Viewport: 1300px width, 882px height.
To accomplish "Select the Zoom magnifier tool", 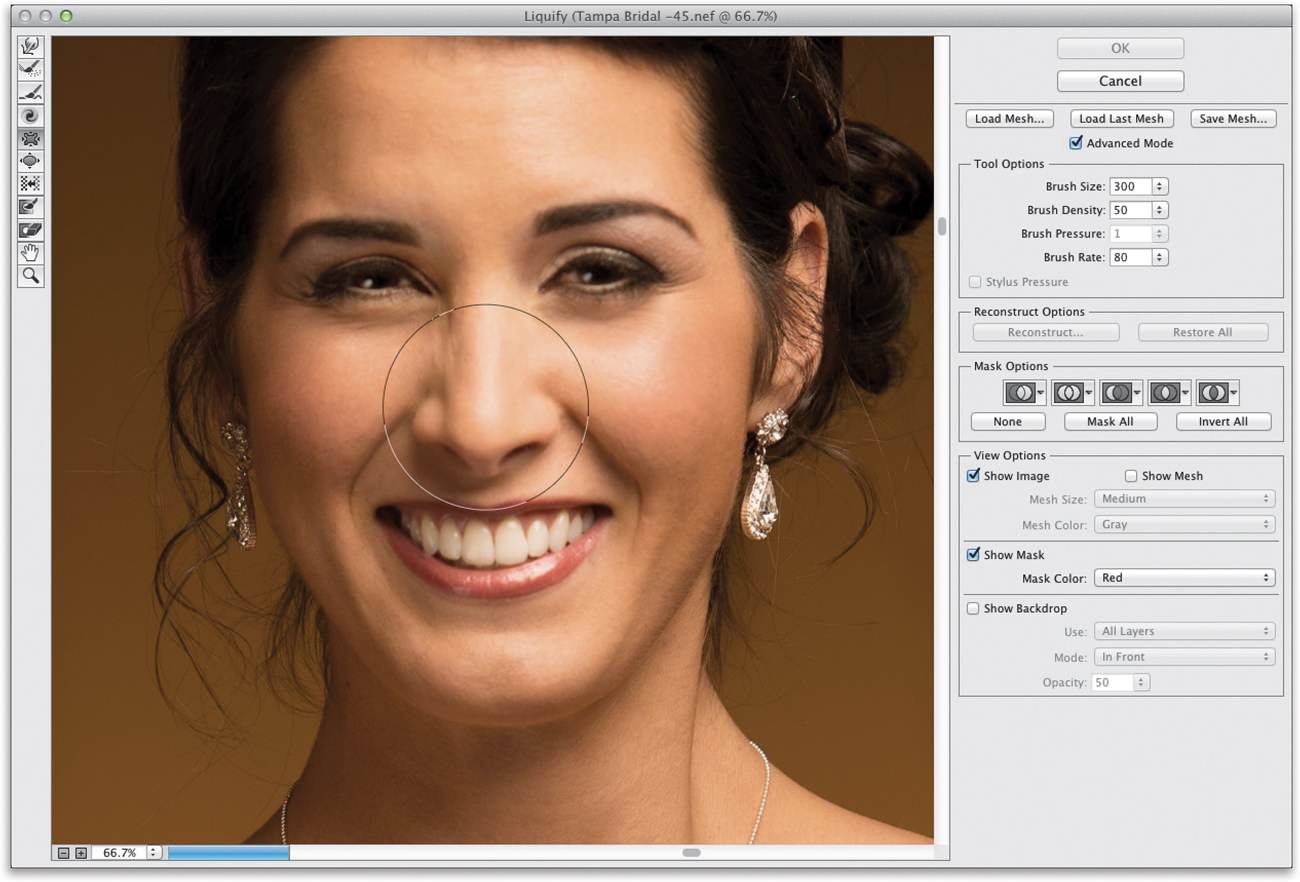I will pos(31,276).
